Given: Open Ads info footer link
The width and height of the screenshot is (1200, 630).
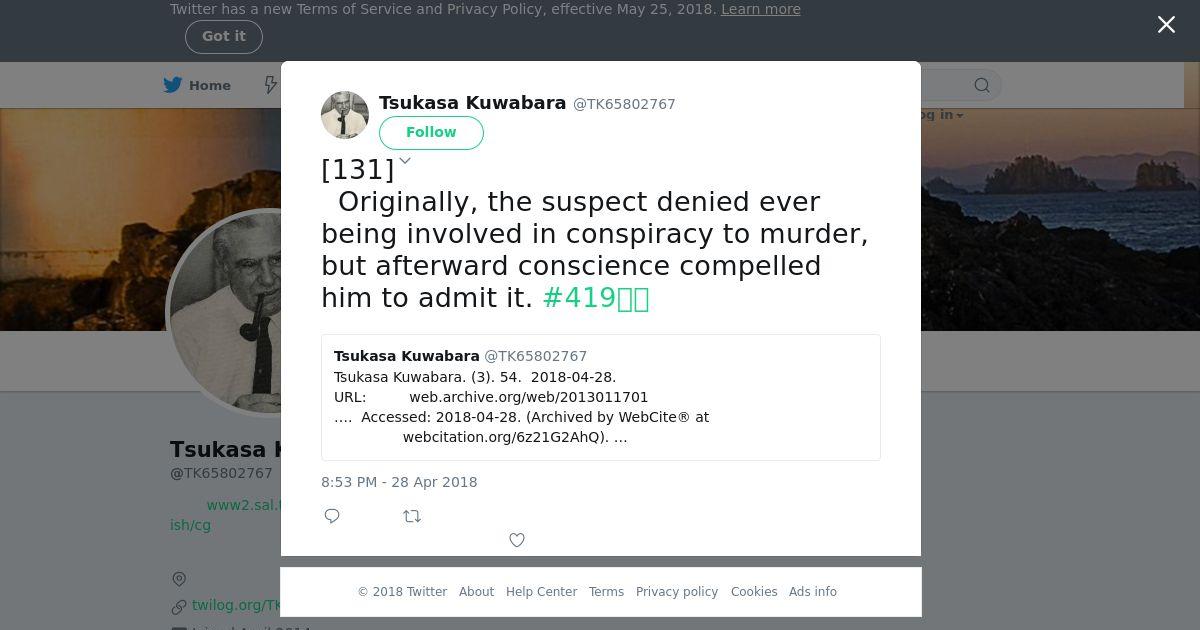Looking at the screenshot, I should tap(813, 592).
